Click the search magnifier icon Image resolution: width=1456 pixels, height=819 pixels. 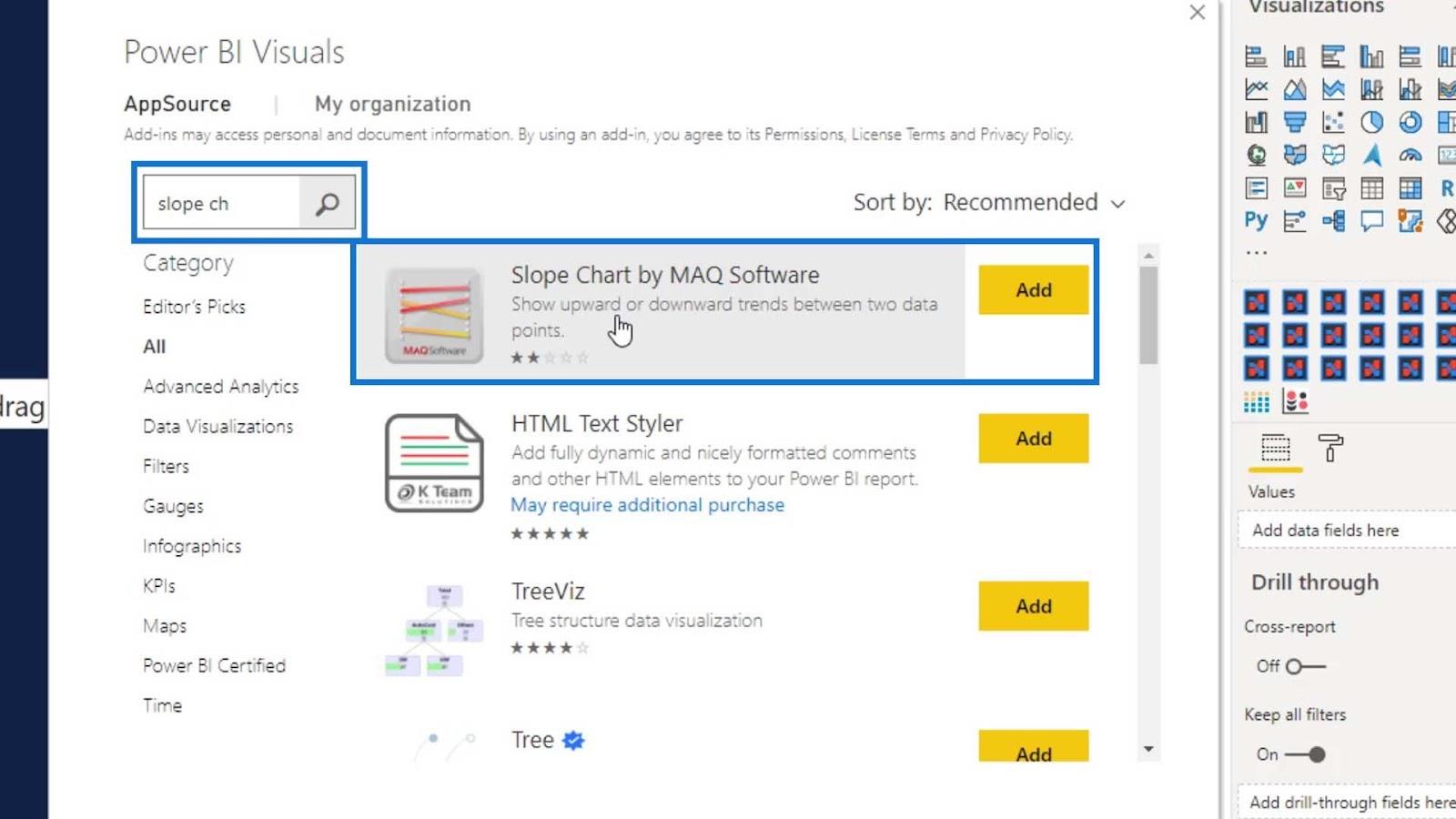(x=327, y=204)
